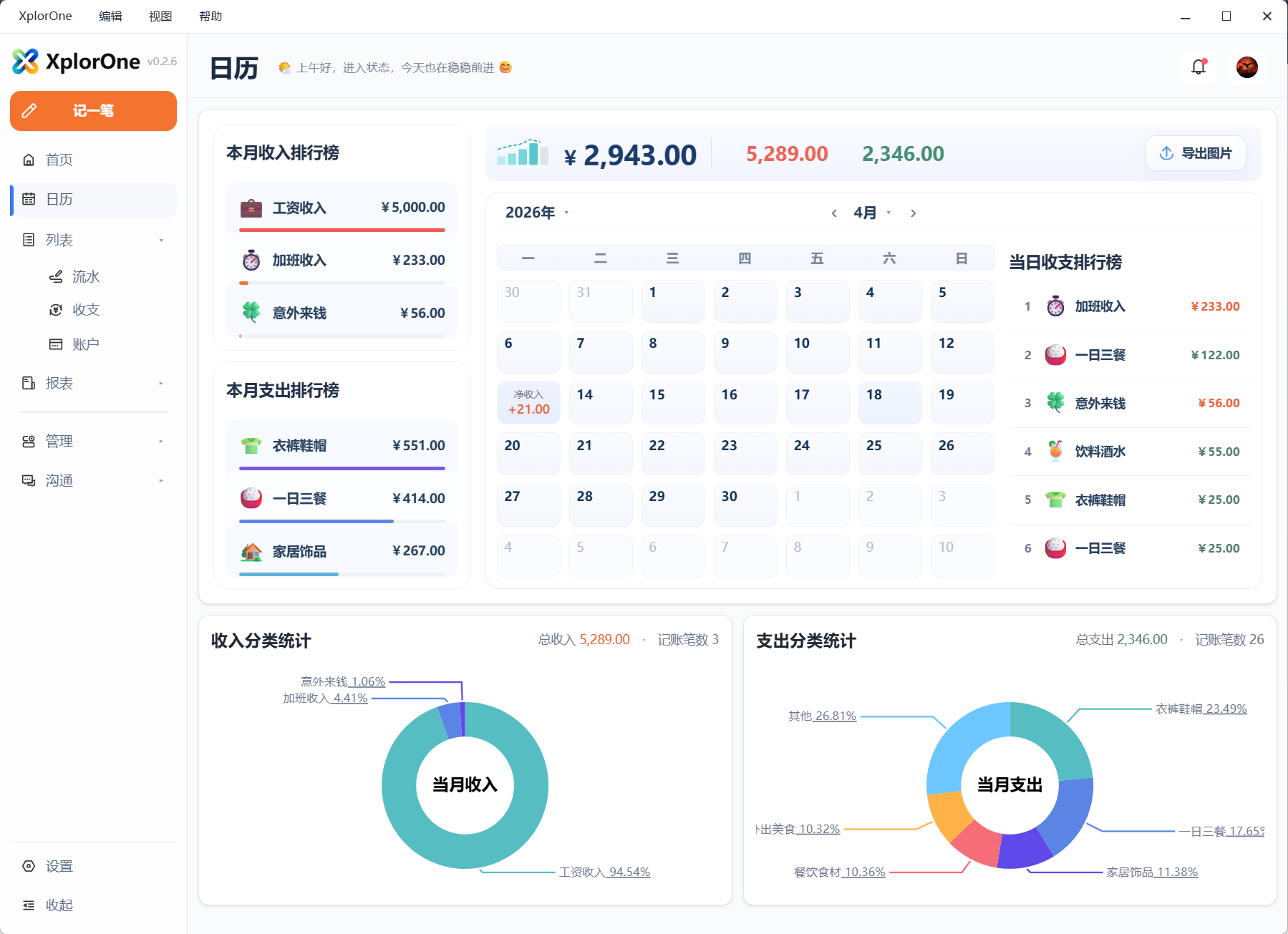This screenshot has height=934, width=1288.
Task: Go to next month with right arrow
Action: pos(914,213)
